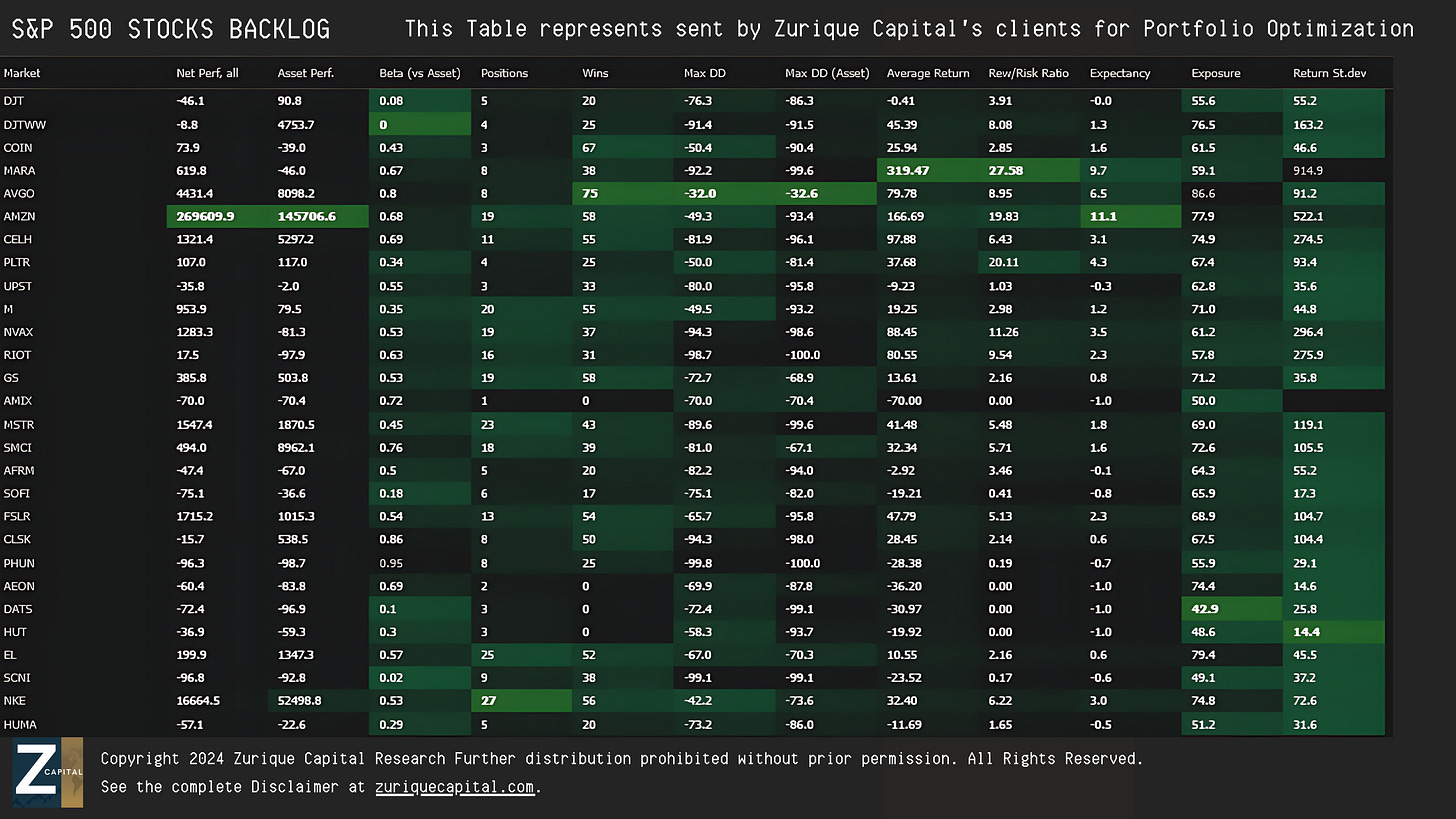
Task: Sort by the Market column header
Action: coord(22,73)
